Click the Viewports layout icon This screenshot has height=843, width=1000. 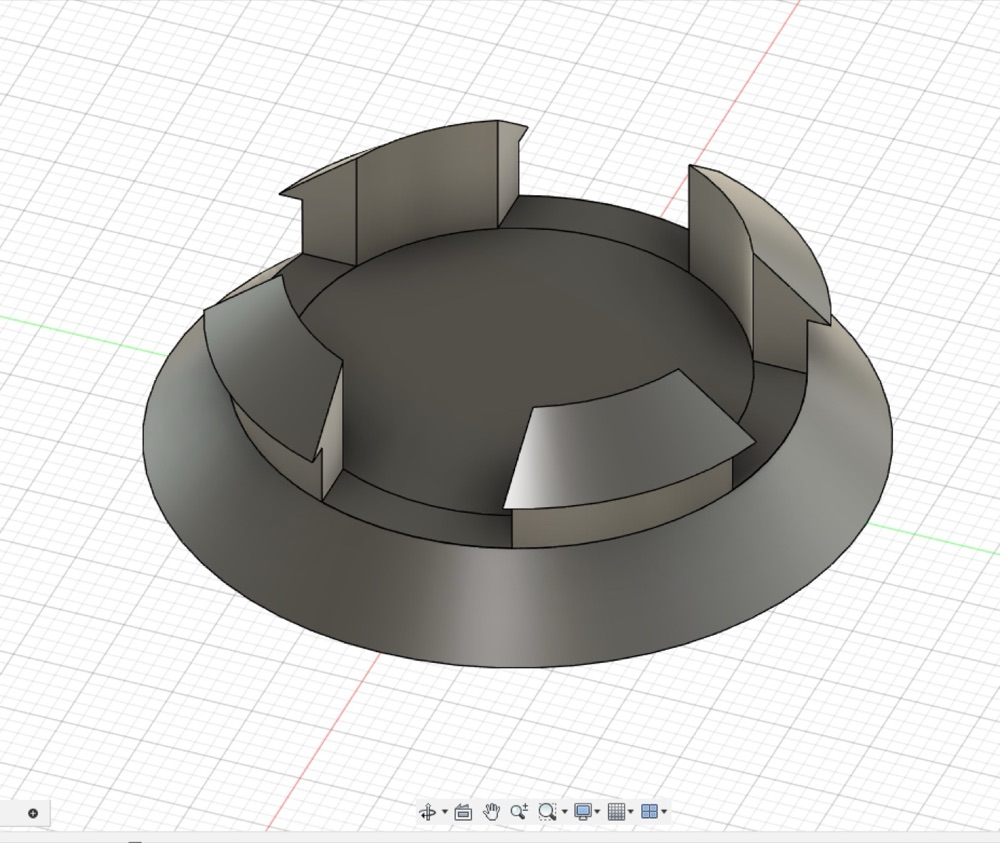click(649, 812)
